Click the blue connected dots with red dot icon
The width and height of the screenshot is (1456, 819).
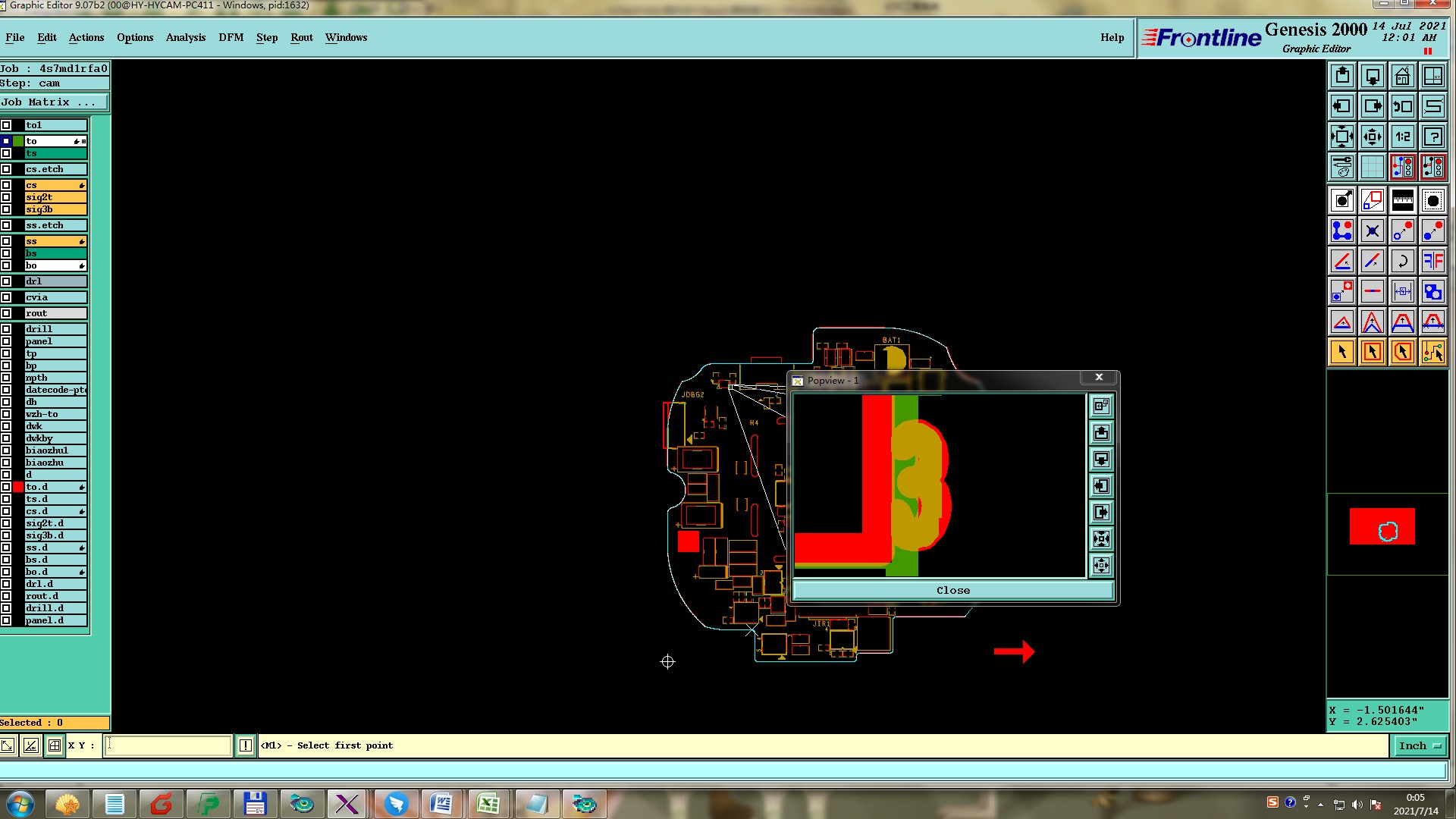[x=1342, y=231]
